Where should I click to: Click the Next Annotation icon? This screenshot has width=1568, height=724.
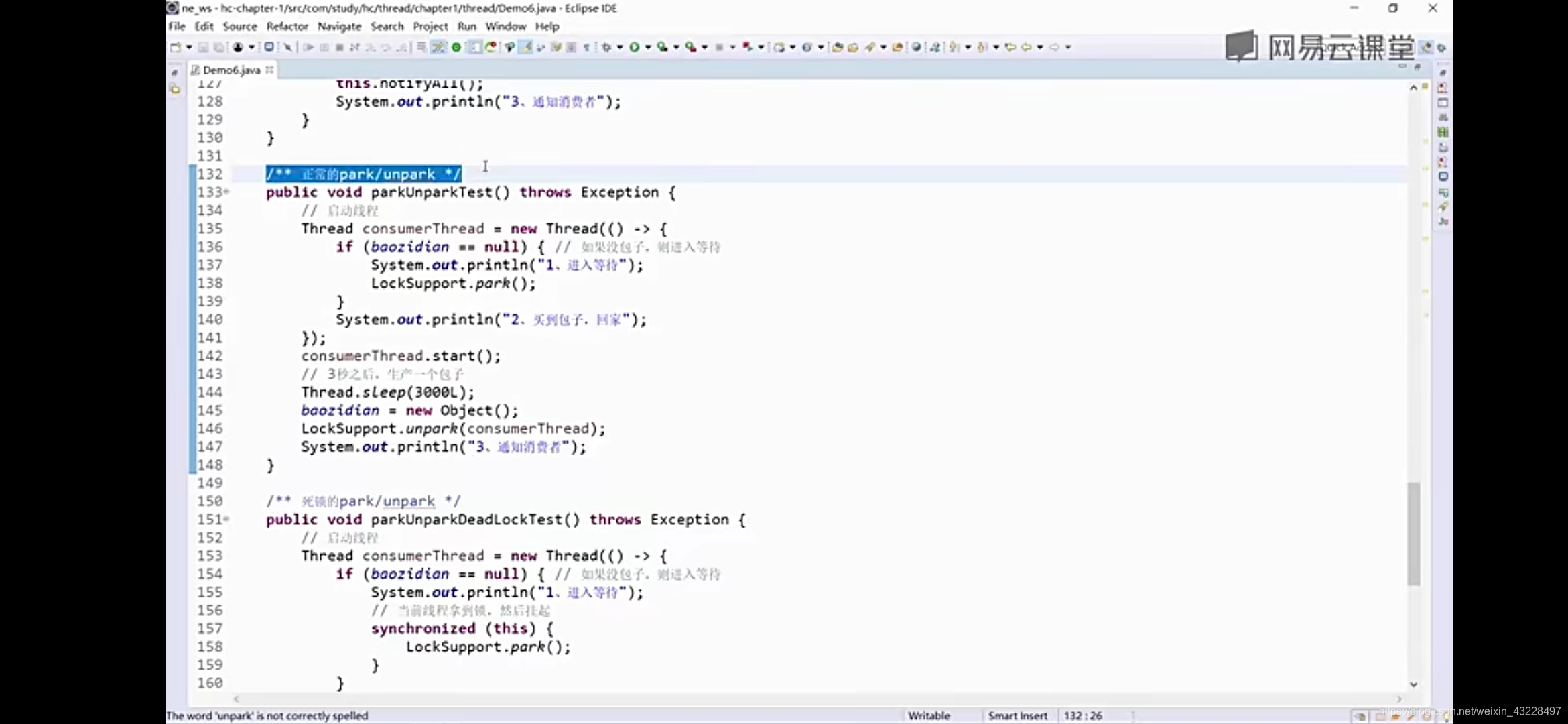(x=953, y=47)
